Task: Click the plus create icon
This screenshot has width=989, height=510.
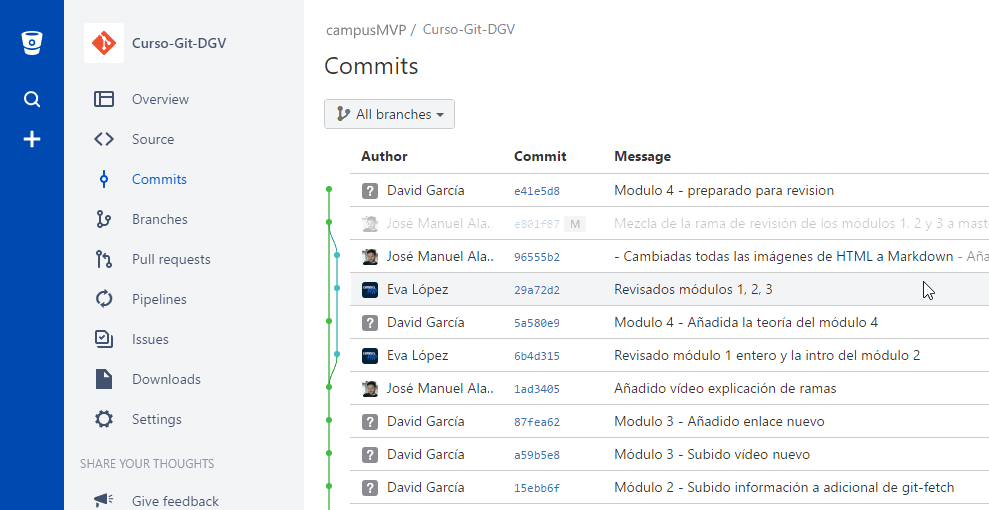Action: (x=32, y=139)
